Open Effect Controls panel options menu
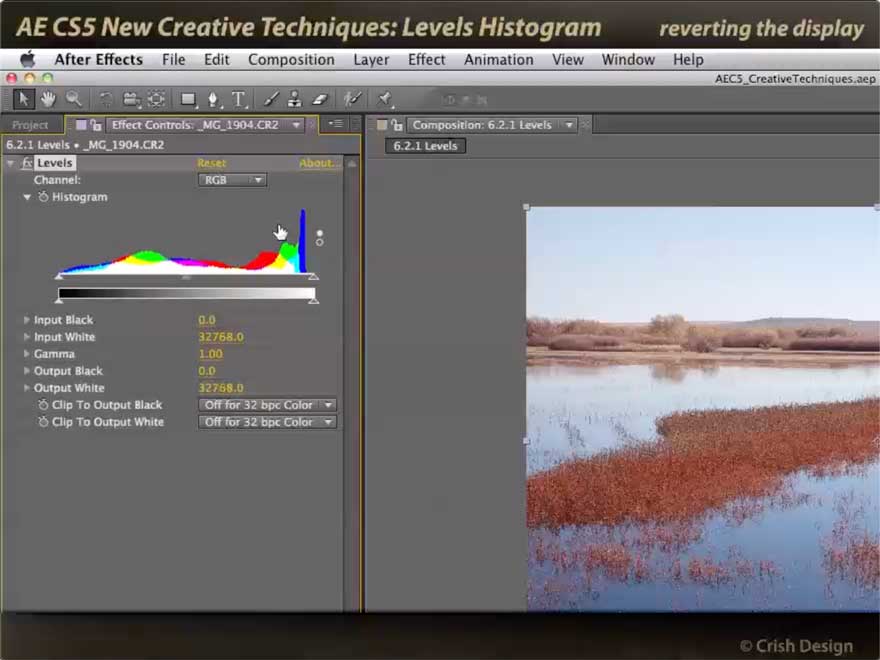The height and width of the screenshot is (660, 880). tap(336, 124)
